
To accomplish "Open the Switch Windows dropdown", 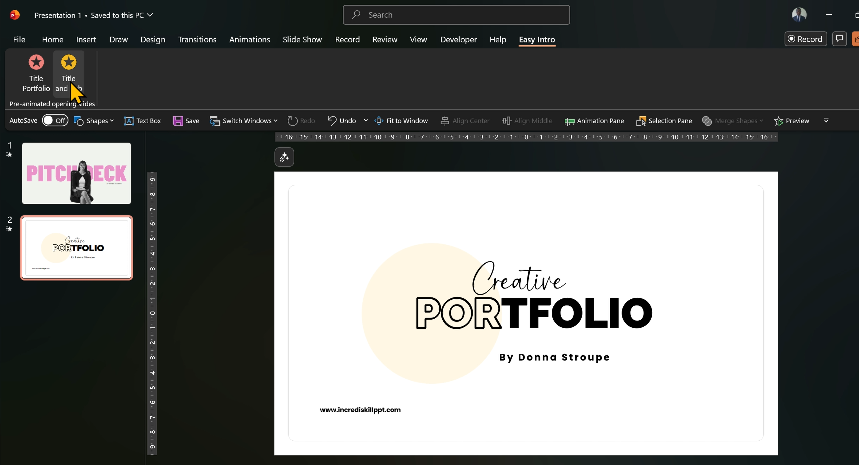I will (245, 120).
